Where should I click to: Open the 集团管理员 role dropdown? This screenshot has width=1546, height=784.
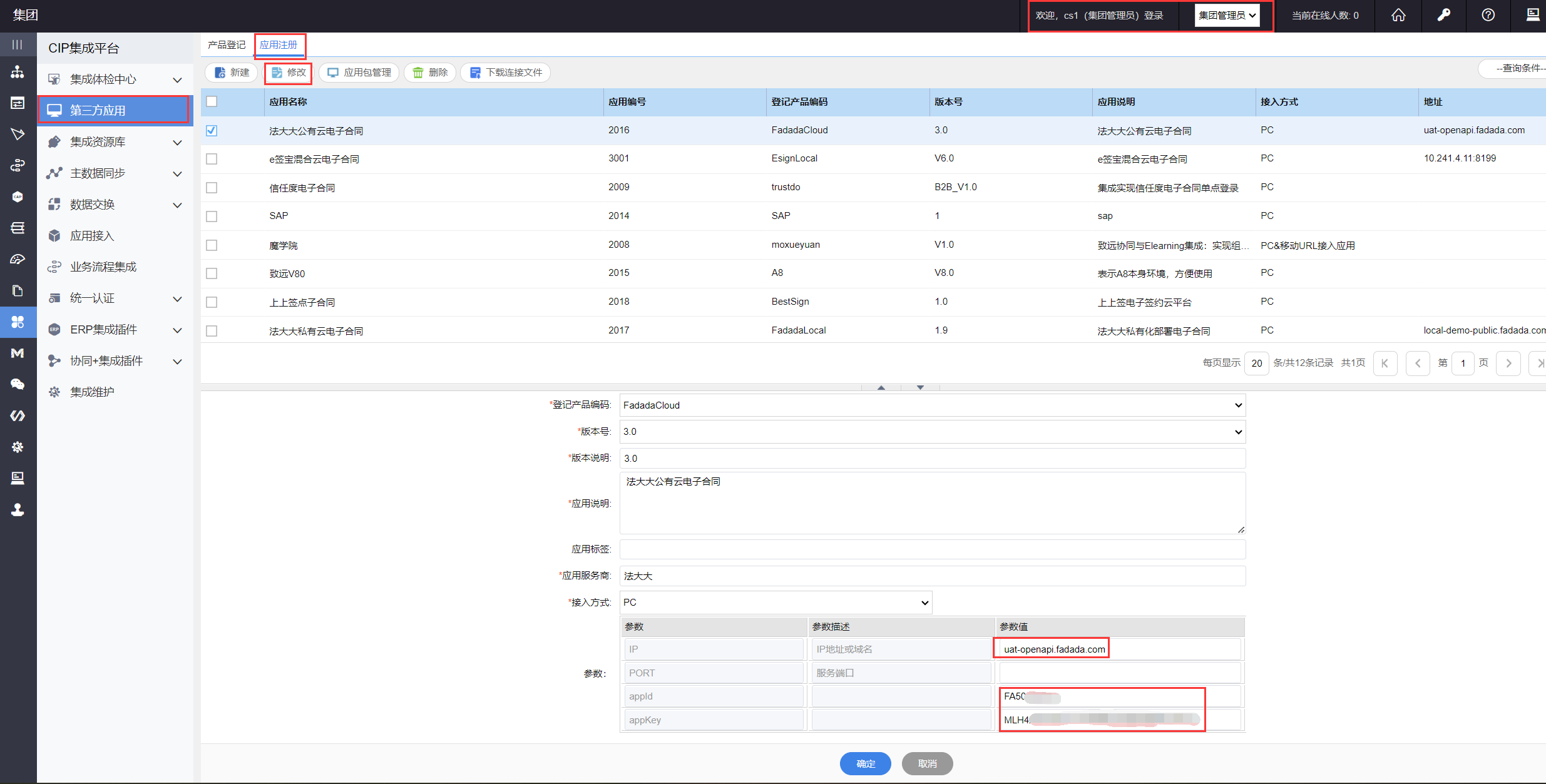[x=1226, y=16]
